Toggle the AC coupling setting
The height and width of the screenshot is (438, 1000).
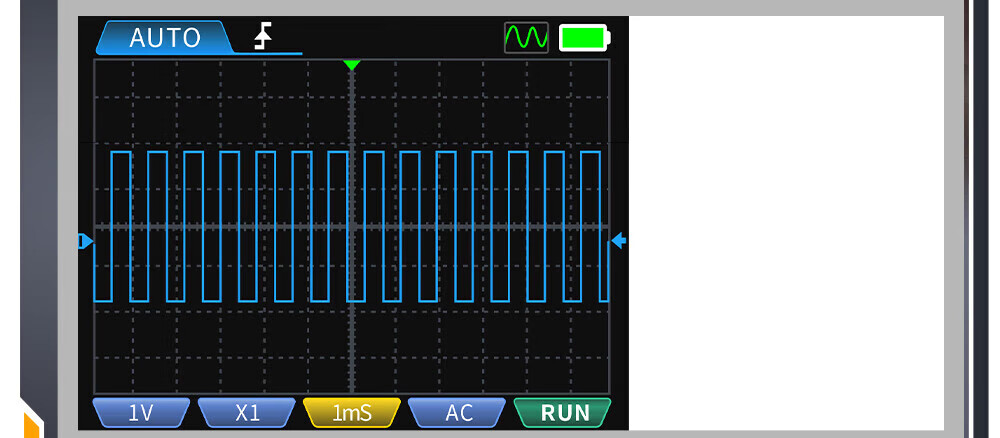(458, 412)
